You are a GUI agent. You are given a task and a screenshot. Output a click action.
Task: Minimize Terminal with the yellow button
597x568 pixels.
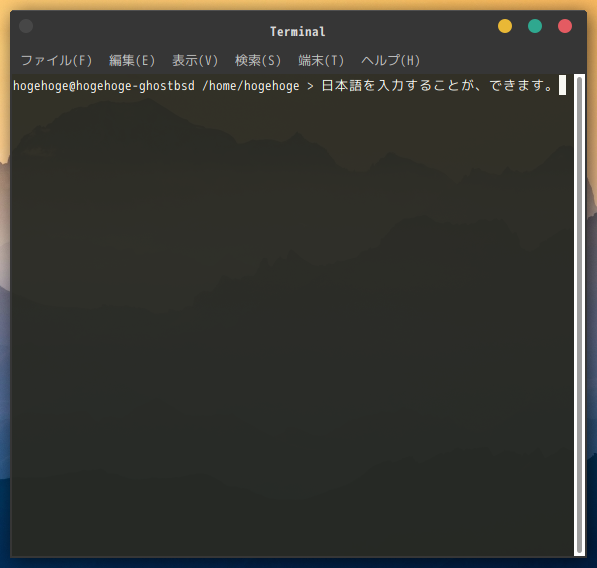pos(505,26)
